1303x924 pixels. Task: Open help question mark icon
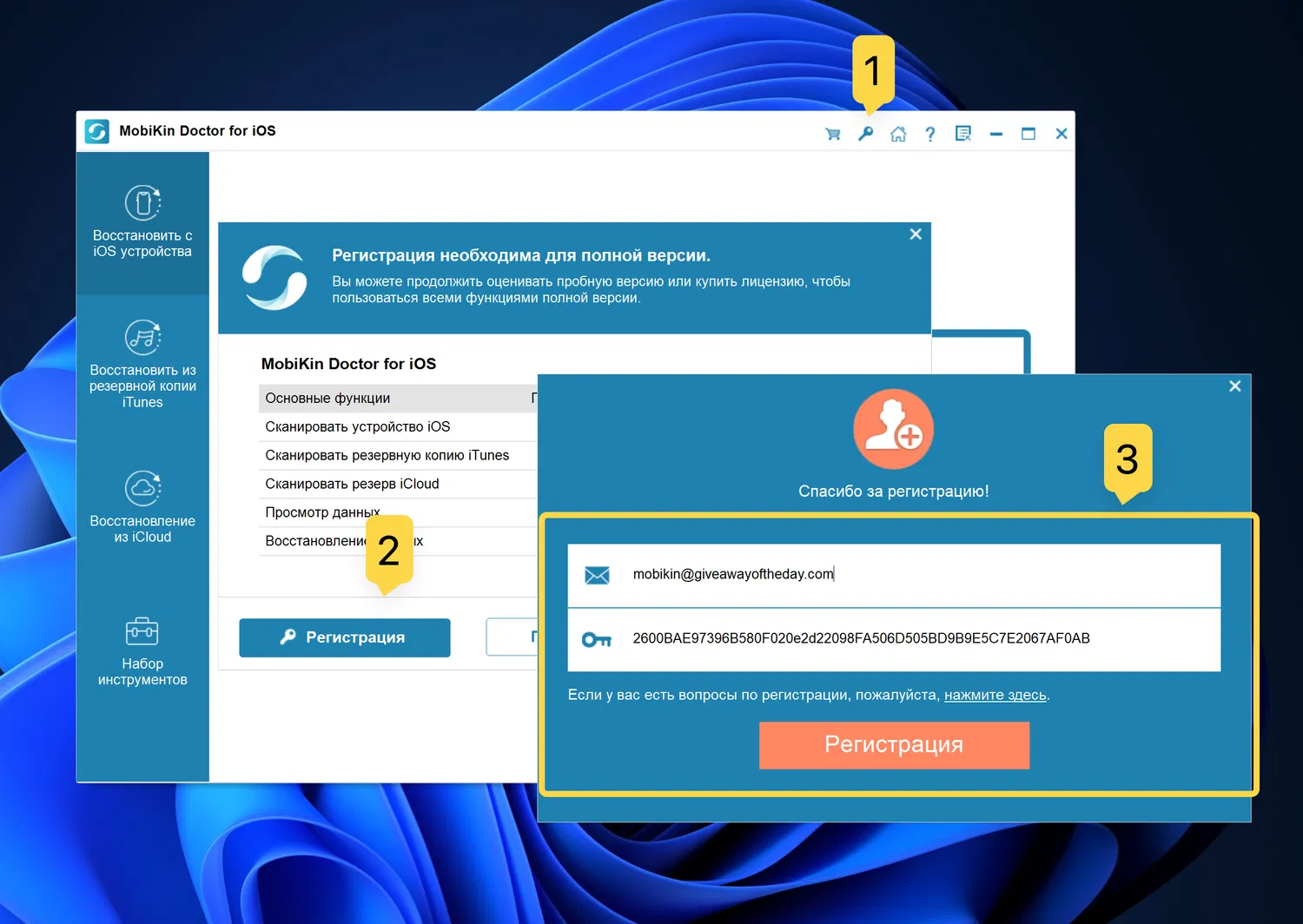point(930,134)
